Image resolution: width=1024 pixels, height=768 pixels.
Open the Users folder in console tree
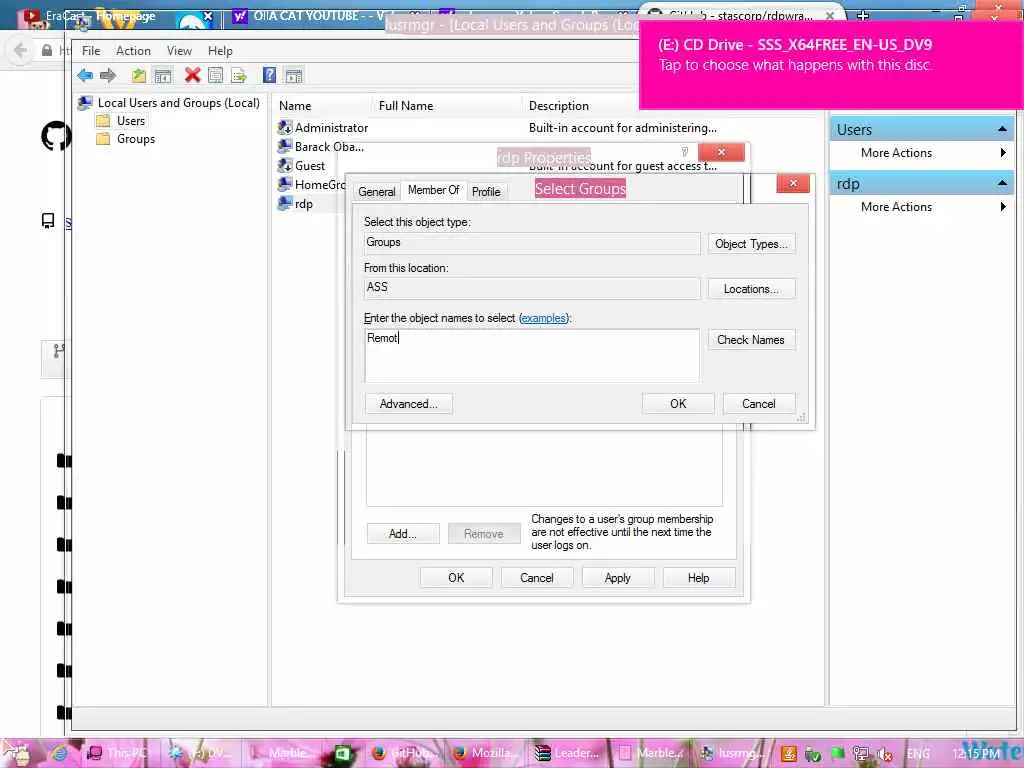click(x=131, y=121)
